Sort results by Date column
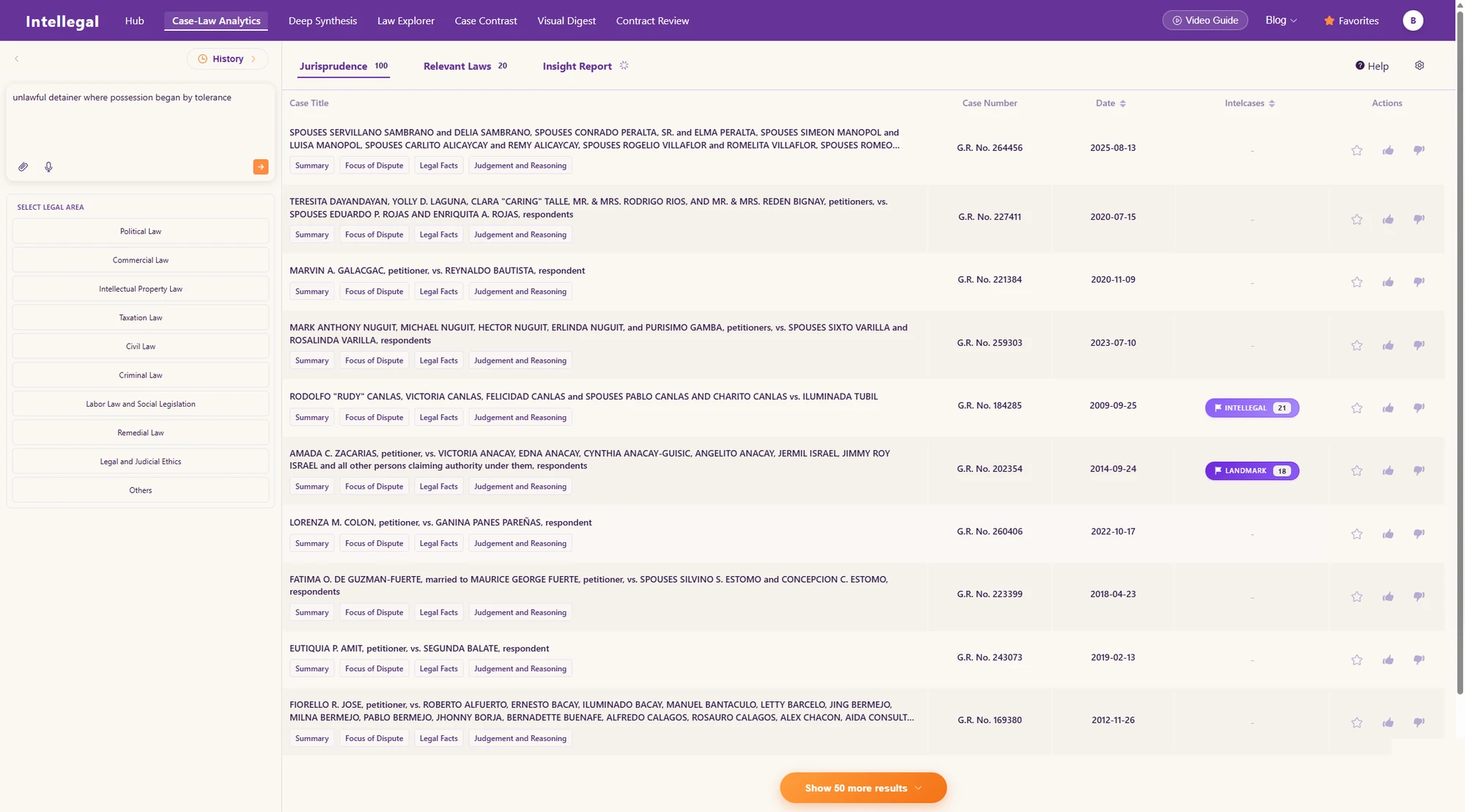The height and width of the screenshot is (812, 1465). click(x=1110, y=103)
